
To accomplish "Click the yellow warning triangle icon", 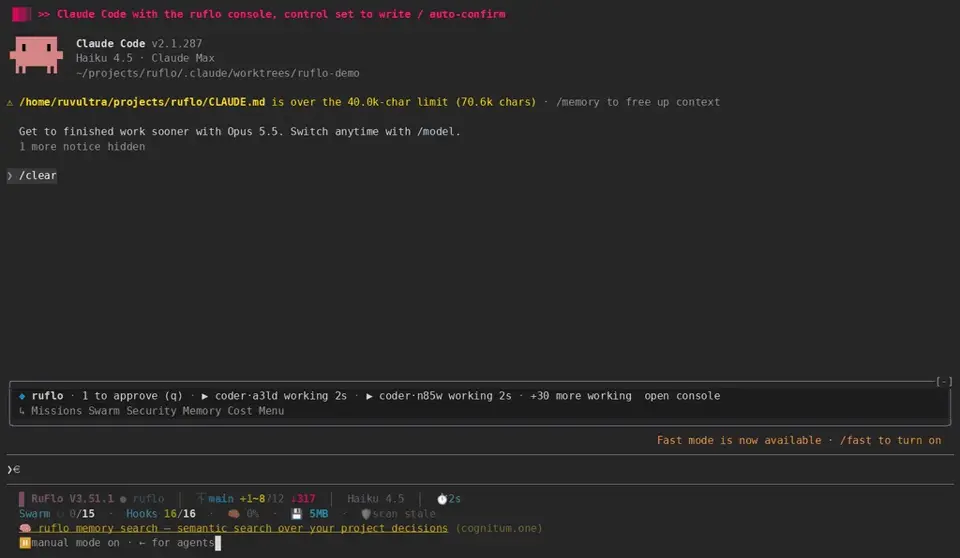I will coord(10,102).
